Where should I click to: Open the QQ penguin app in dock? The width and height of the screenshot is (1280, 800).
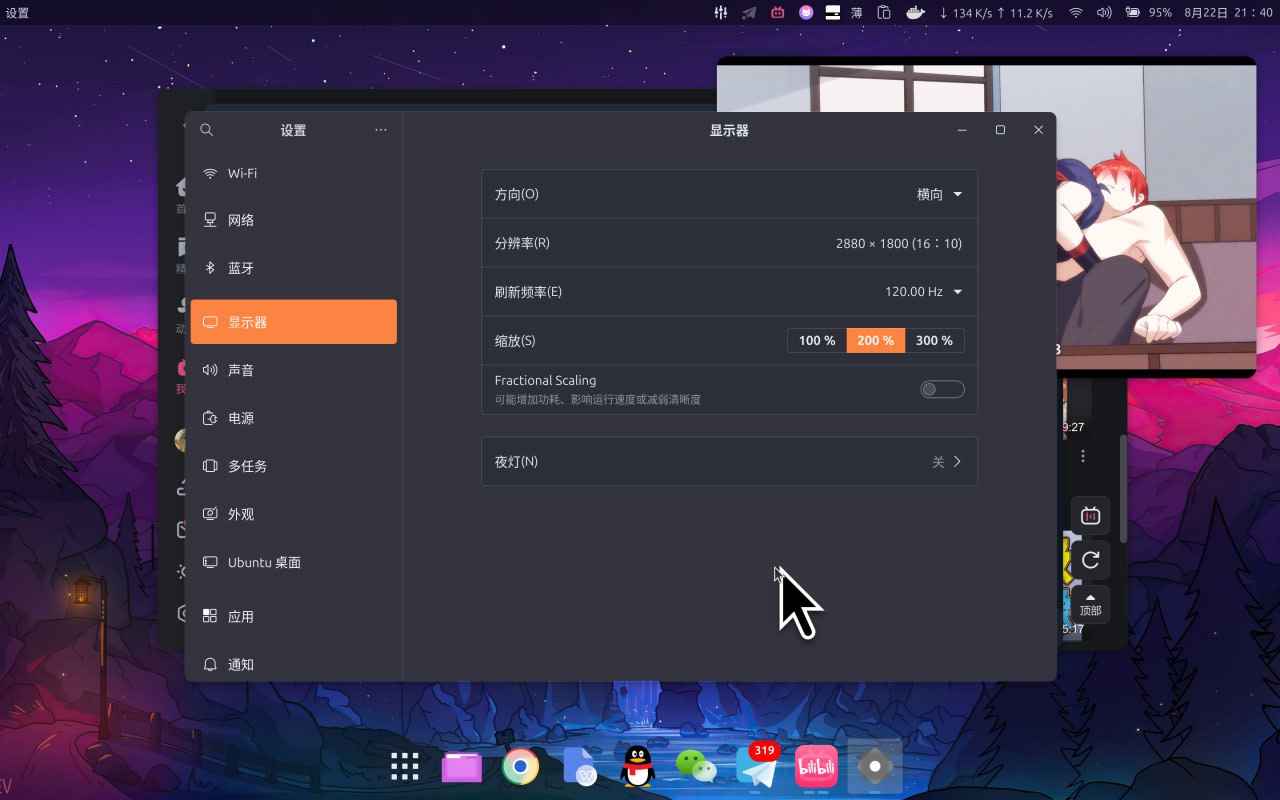pos(637,767)
